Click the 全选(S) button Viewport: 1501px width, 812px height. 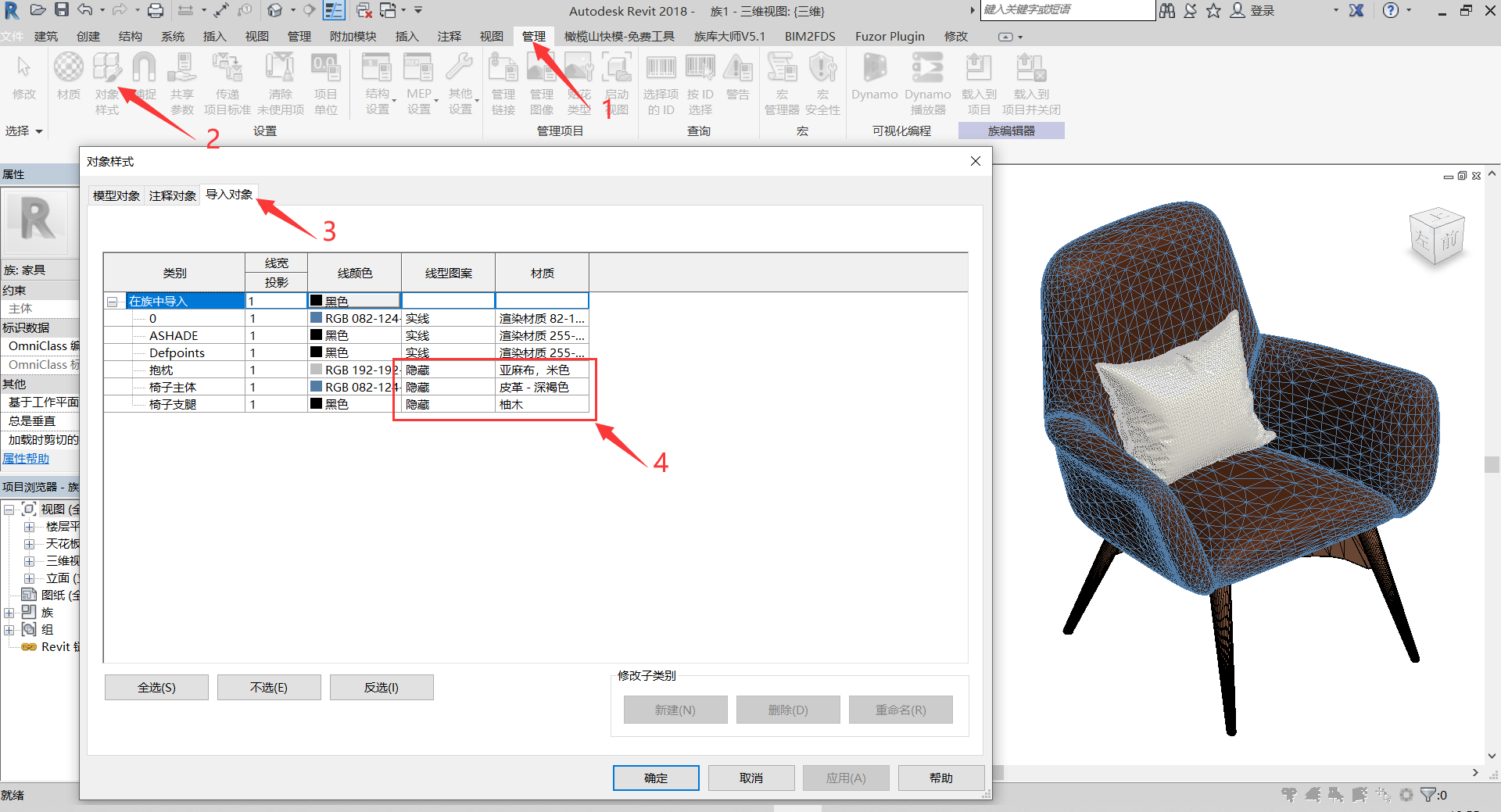tap(156, 687)
